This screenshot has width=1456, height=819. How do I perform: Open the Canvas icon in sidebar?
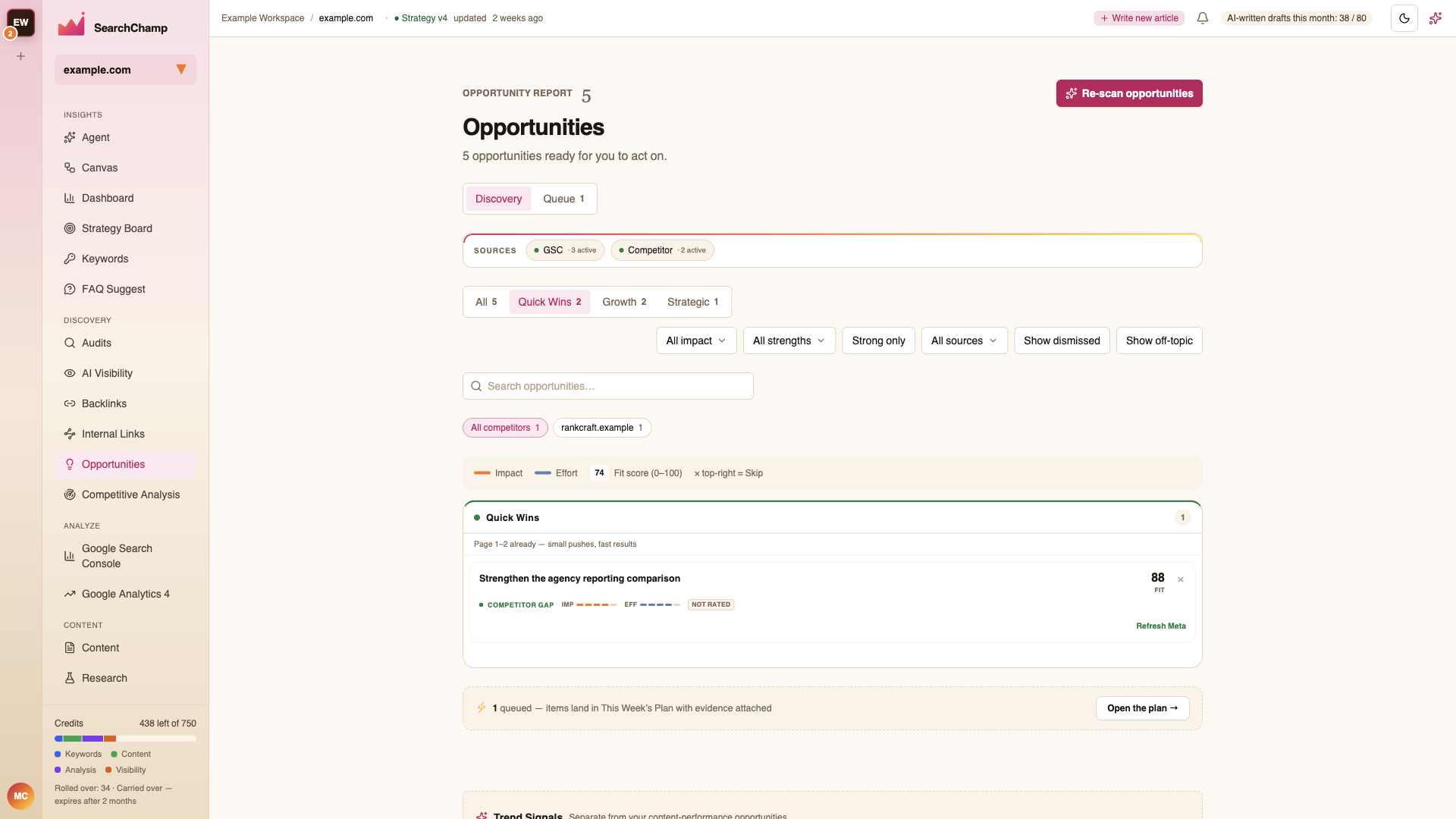70,168
